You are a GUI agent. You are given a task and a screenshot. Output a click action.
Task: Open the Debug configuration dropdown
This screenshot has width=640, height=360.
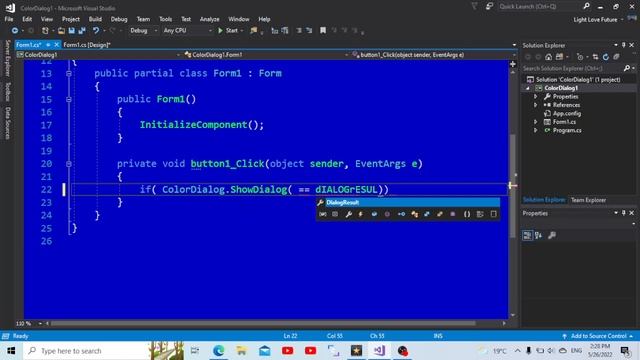pos(143,31)
